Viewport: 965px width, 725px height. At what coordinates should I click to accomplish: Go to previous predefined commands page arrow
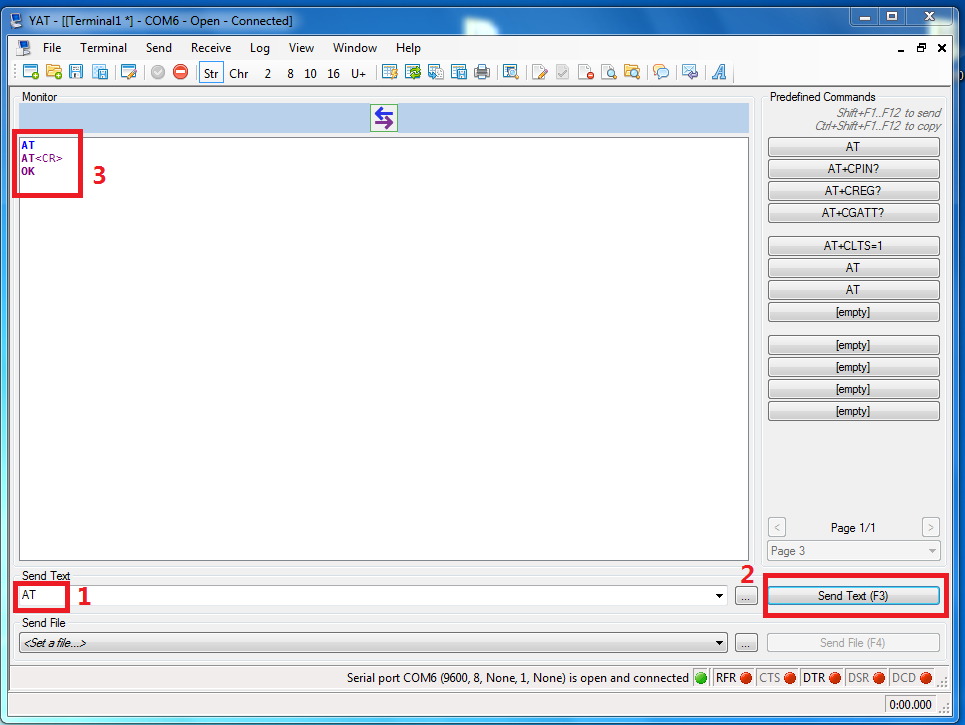pos(777,527)
